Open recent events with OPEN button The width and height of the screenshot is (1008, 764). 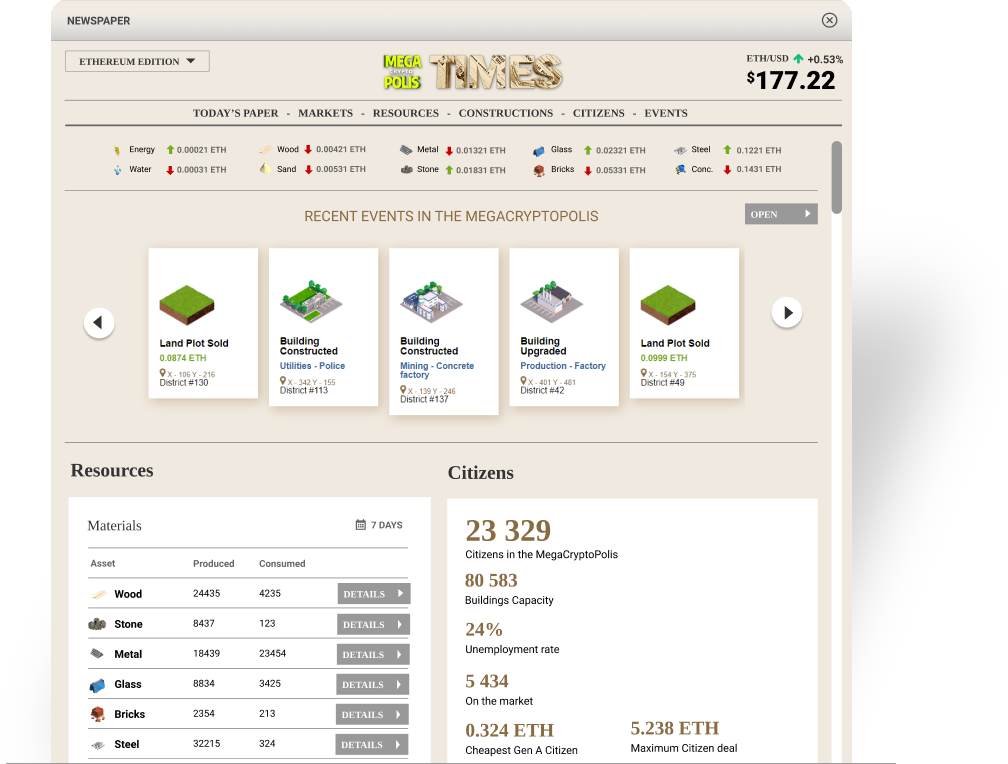[781, 214]
